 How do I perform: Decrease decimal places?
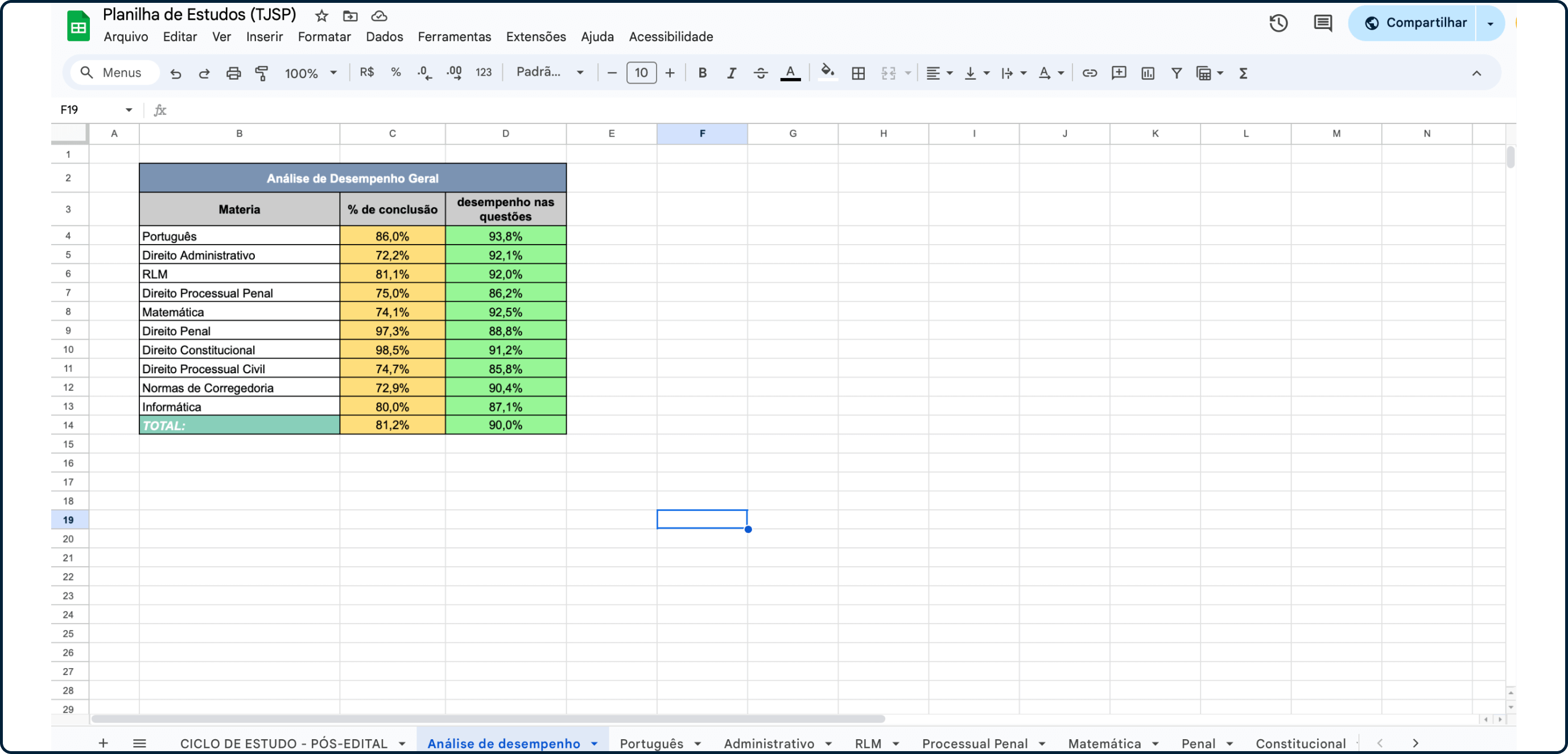425,73
